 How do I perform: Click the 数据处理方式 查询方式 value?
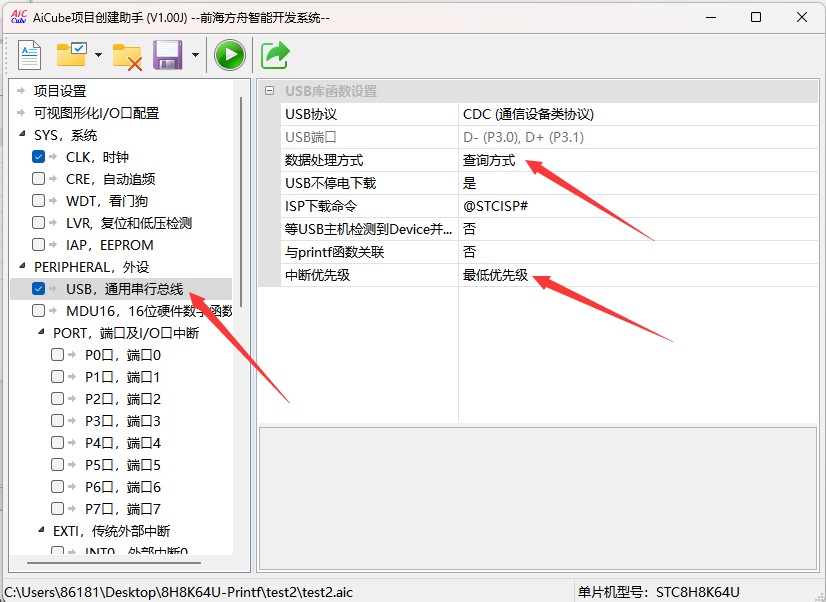tap(638, 160)
